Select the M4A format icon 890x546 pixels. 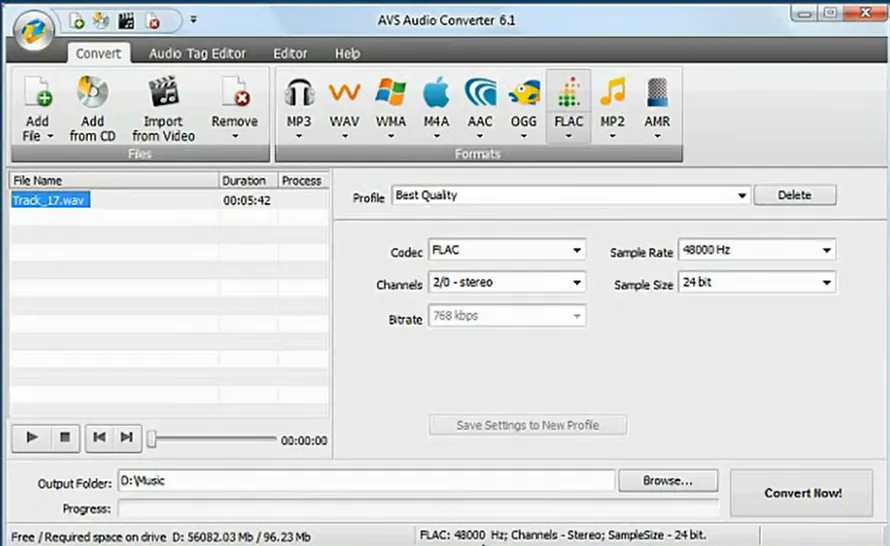[435, 94]
